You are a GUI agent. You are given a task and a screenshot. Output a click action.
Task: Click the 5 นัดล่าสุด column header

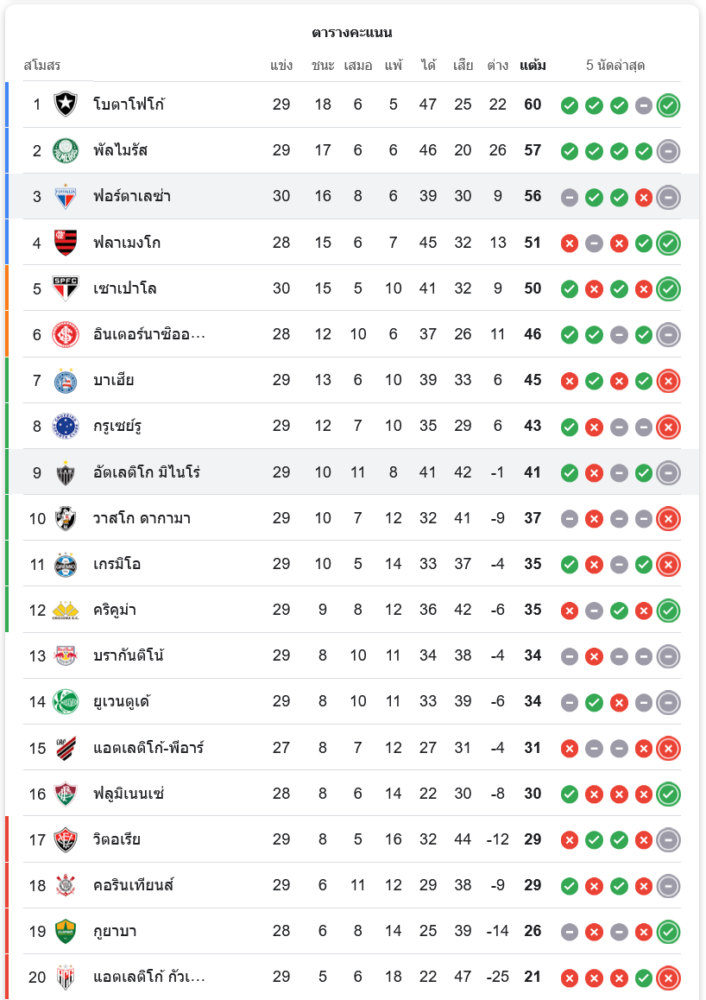coord(615,65)
